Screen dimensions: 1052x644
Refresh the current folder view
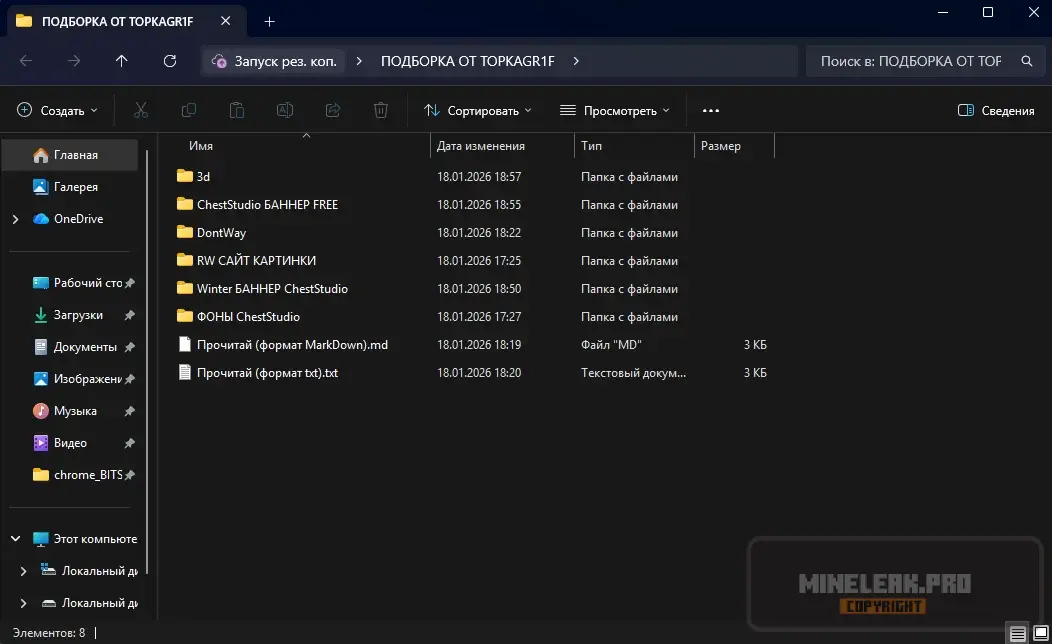[170, 61]
